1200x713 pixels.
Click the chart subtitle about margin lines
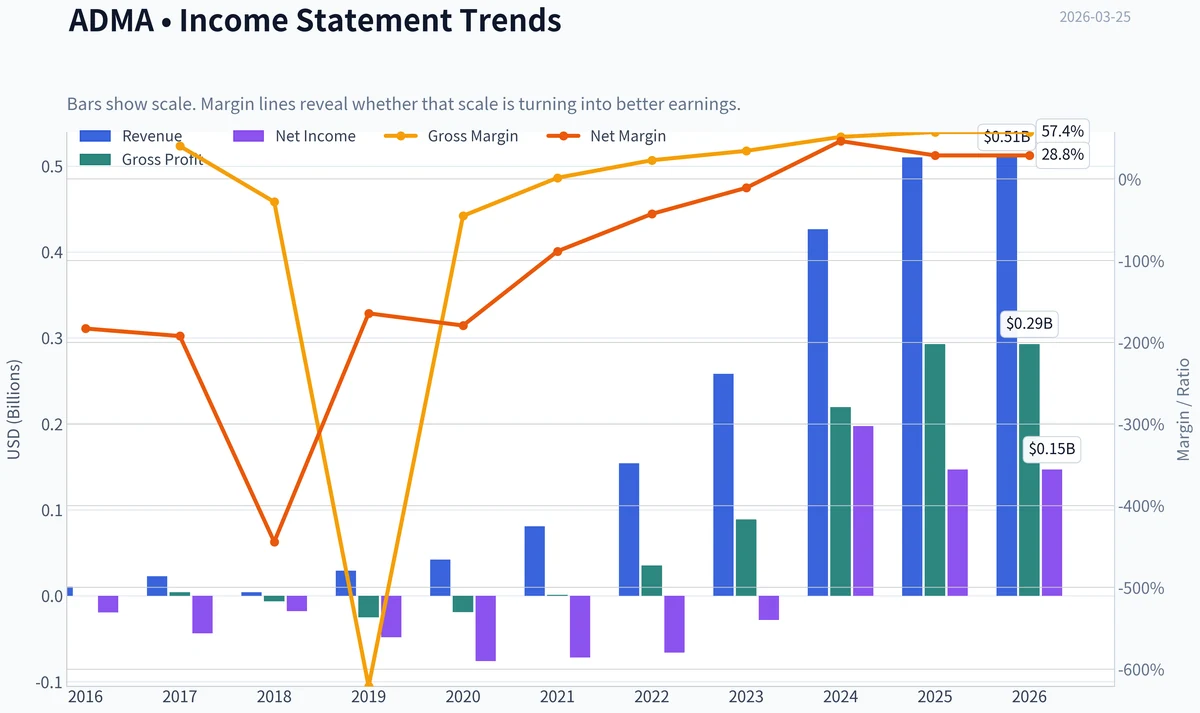click(404, 104)
